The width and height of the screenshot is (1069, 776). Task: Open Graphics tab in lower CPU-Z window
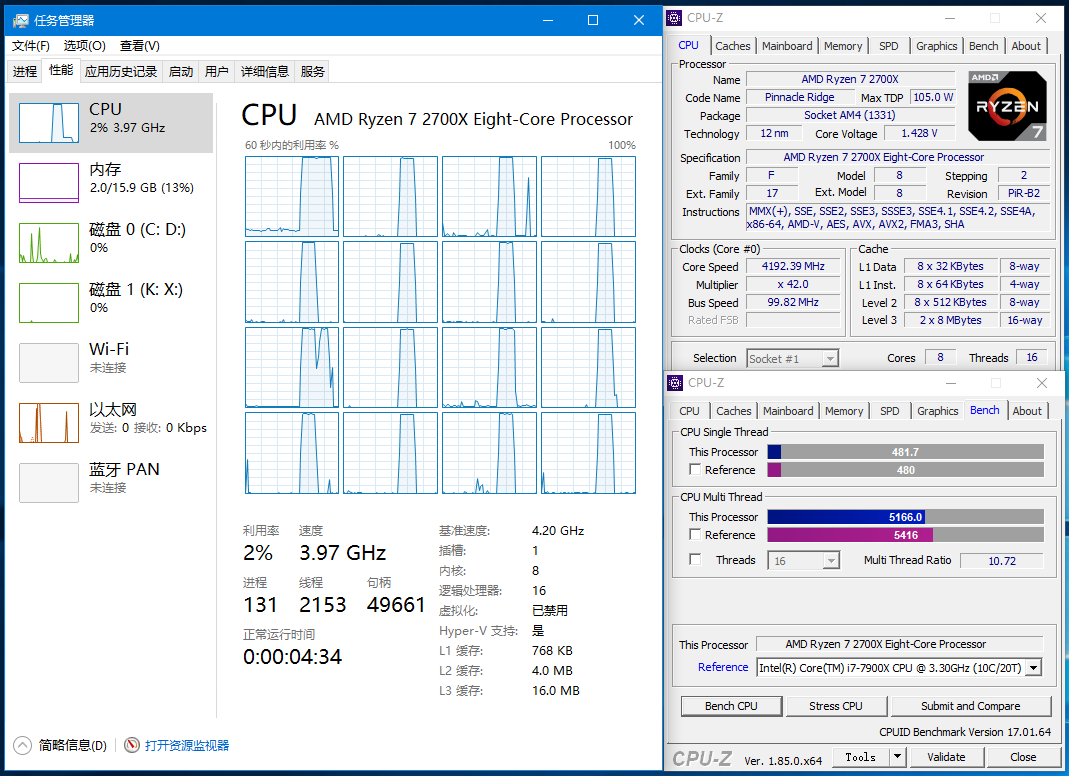click(937, 411)
